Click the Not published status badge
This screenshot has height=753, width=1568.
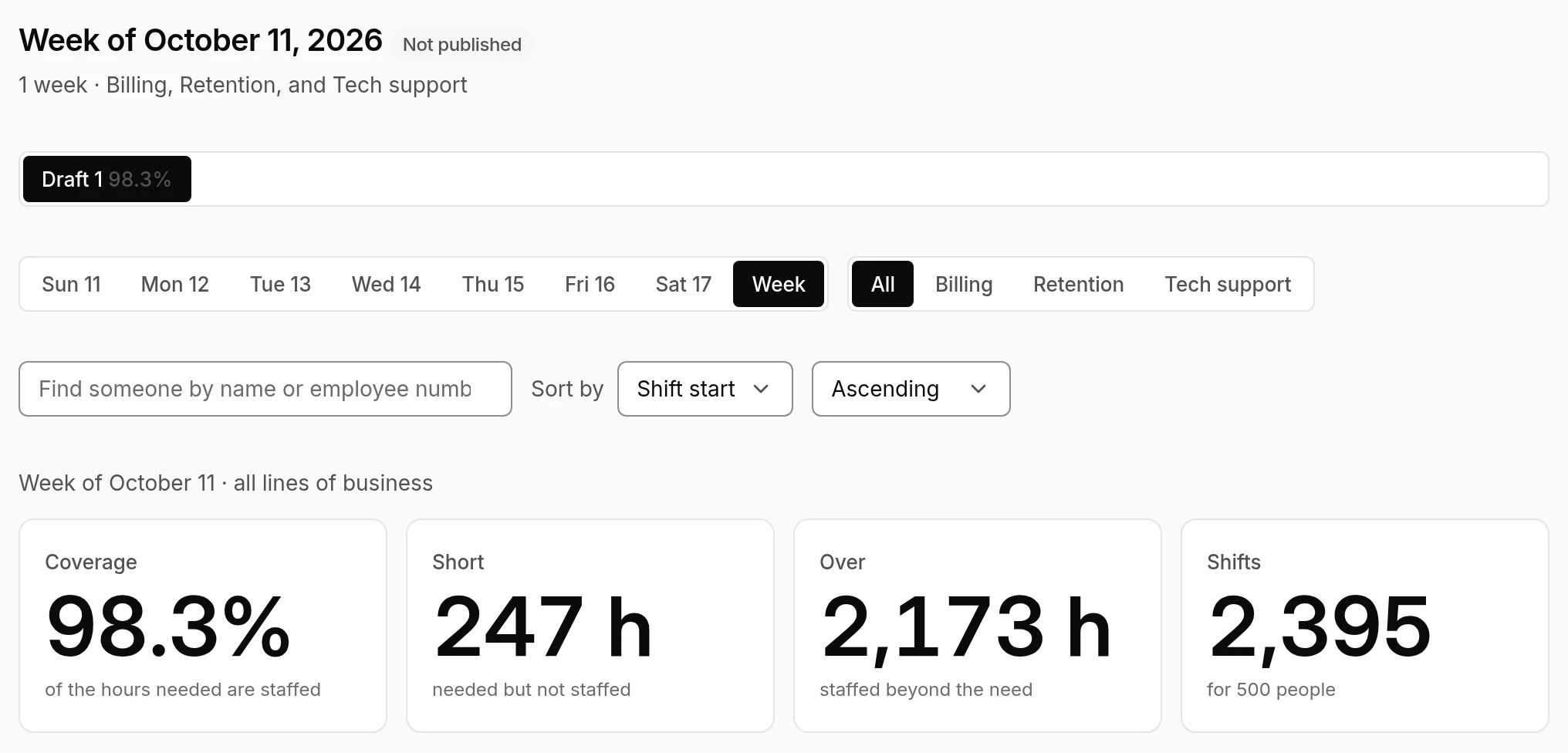tap(462, 44)
